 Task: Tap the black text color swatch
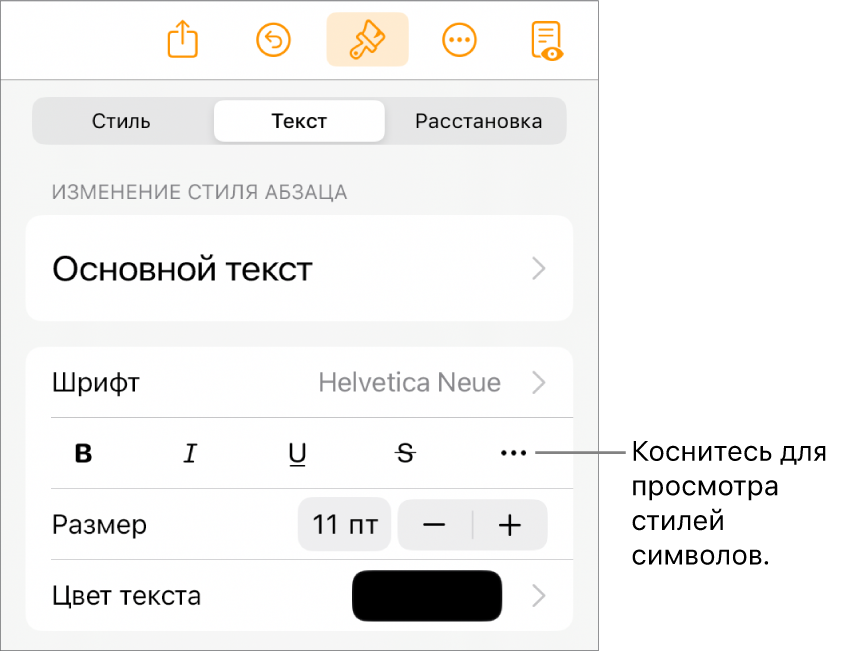pyautogui.click(x=427, y=596)
